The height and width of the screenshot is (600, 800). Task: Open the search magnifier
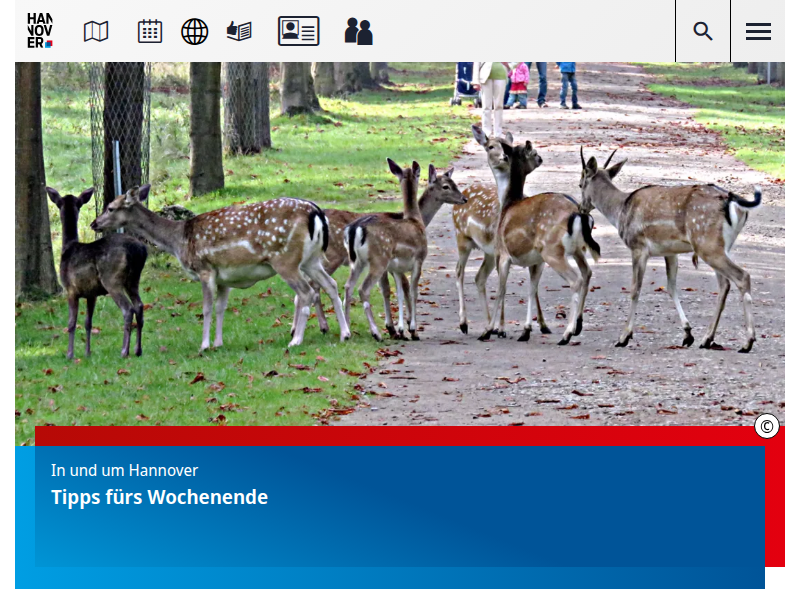point(703,31)
